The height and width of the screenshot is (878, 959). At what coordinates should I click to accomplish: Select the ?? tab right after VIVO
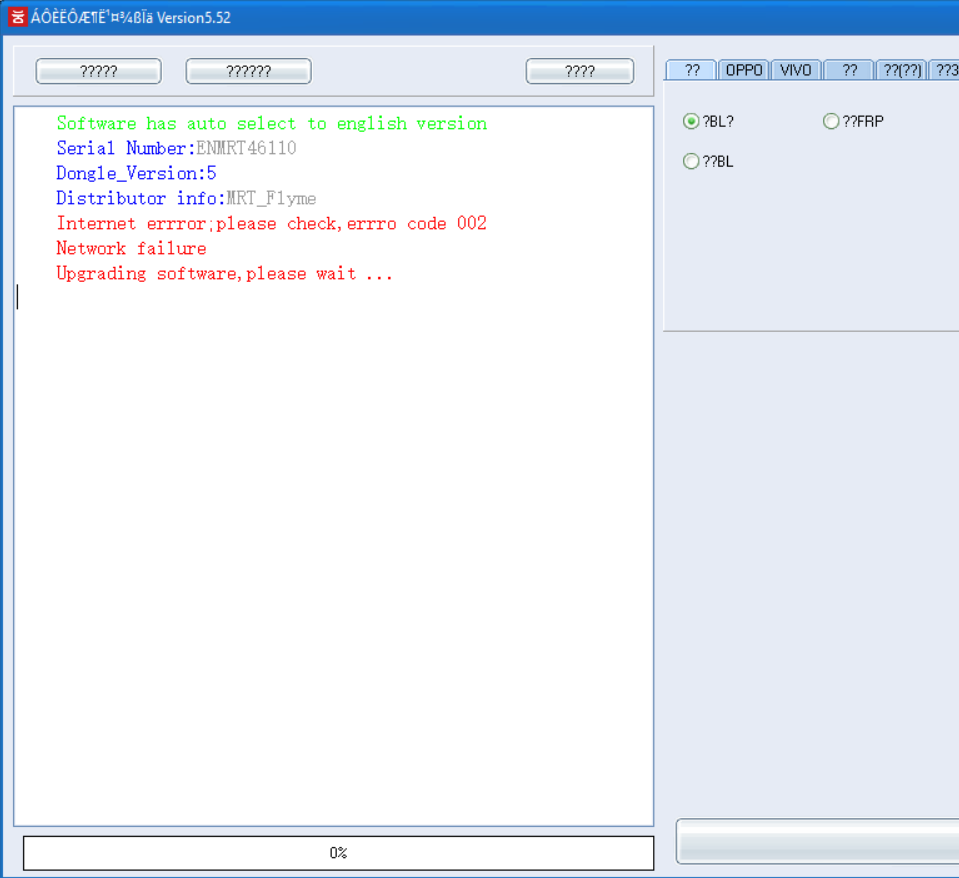849,70
